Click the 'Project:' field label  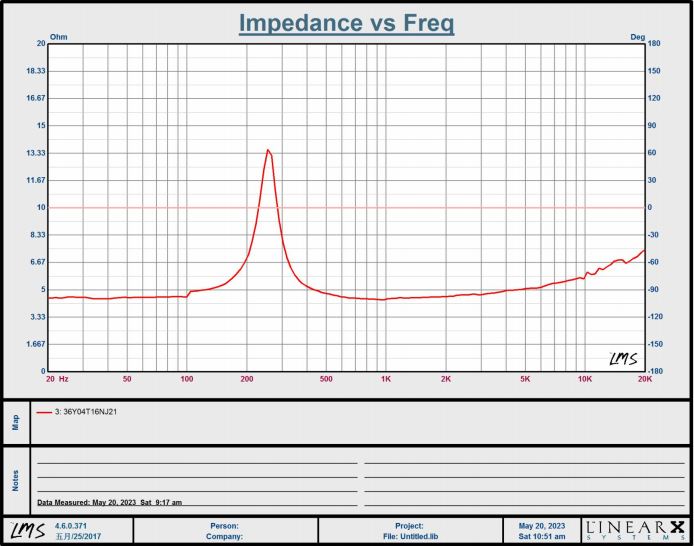coord(409,526)
